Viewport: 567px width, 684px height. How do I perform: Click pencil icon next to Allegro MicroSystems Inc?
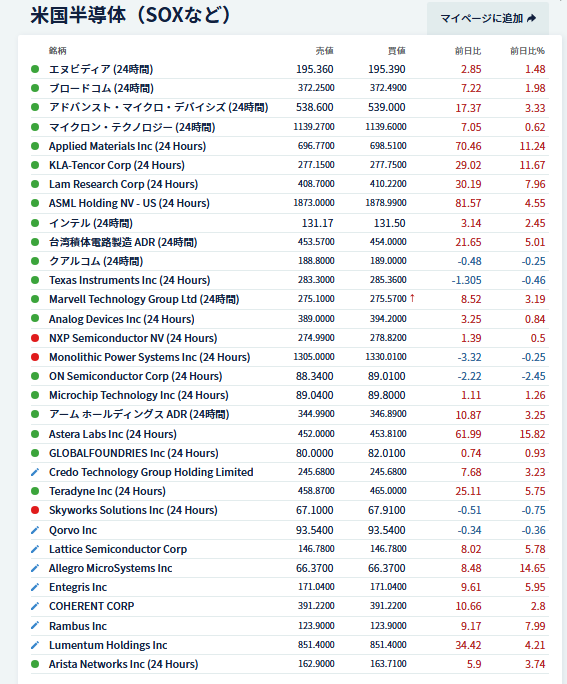[35, 568]
